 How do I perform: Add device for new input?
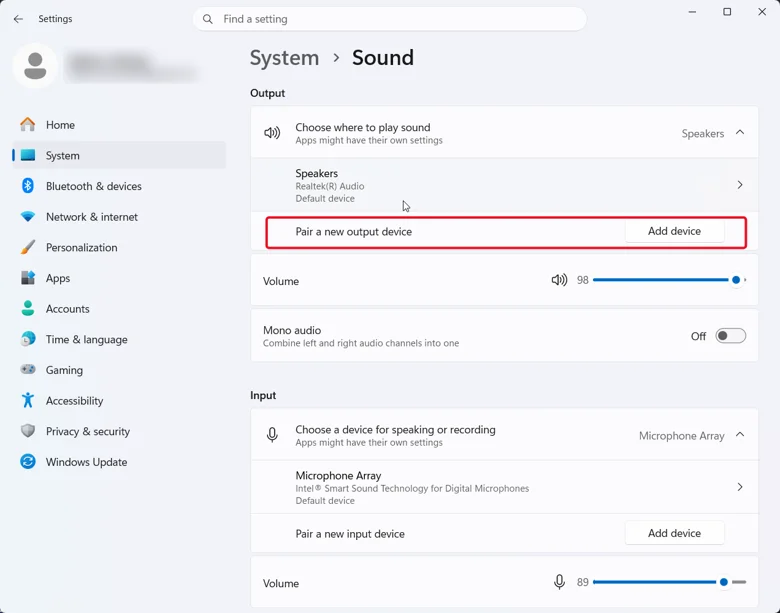pos(674,533)
